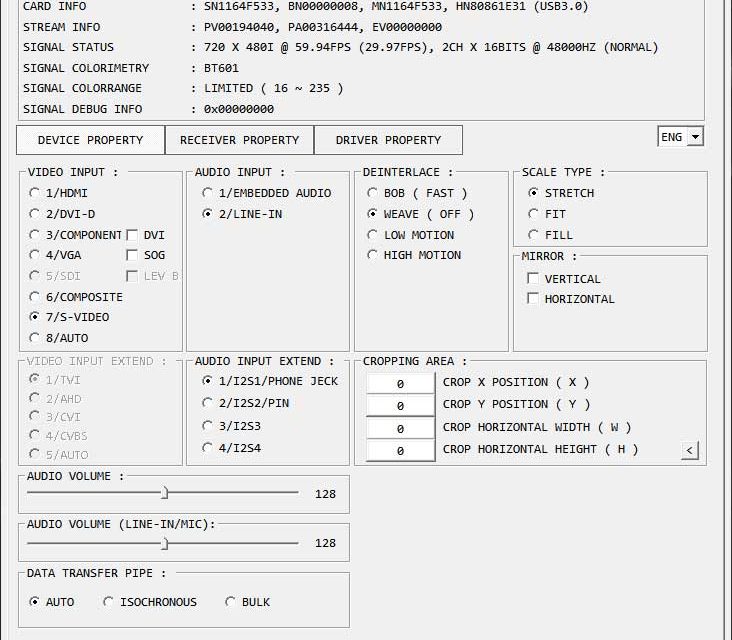Toggle the SOG checkbox

tap(132, 255)
